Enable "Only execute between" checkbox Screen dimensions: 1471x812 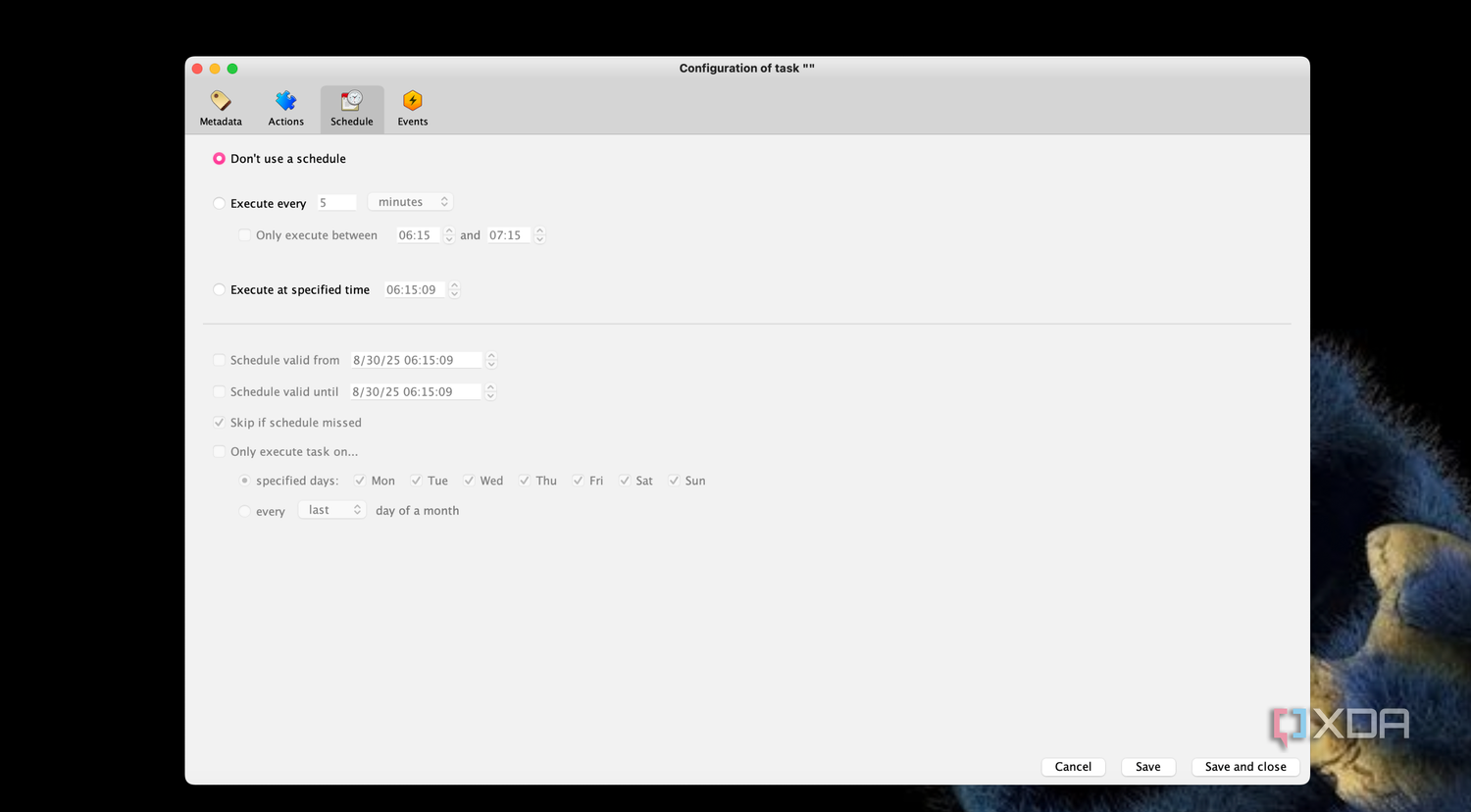click(245, 235)
